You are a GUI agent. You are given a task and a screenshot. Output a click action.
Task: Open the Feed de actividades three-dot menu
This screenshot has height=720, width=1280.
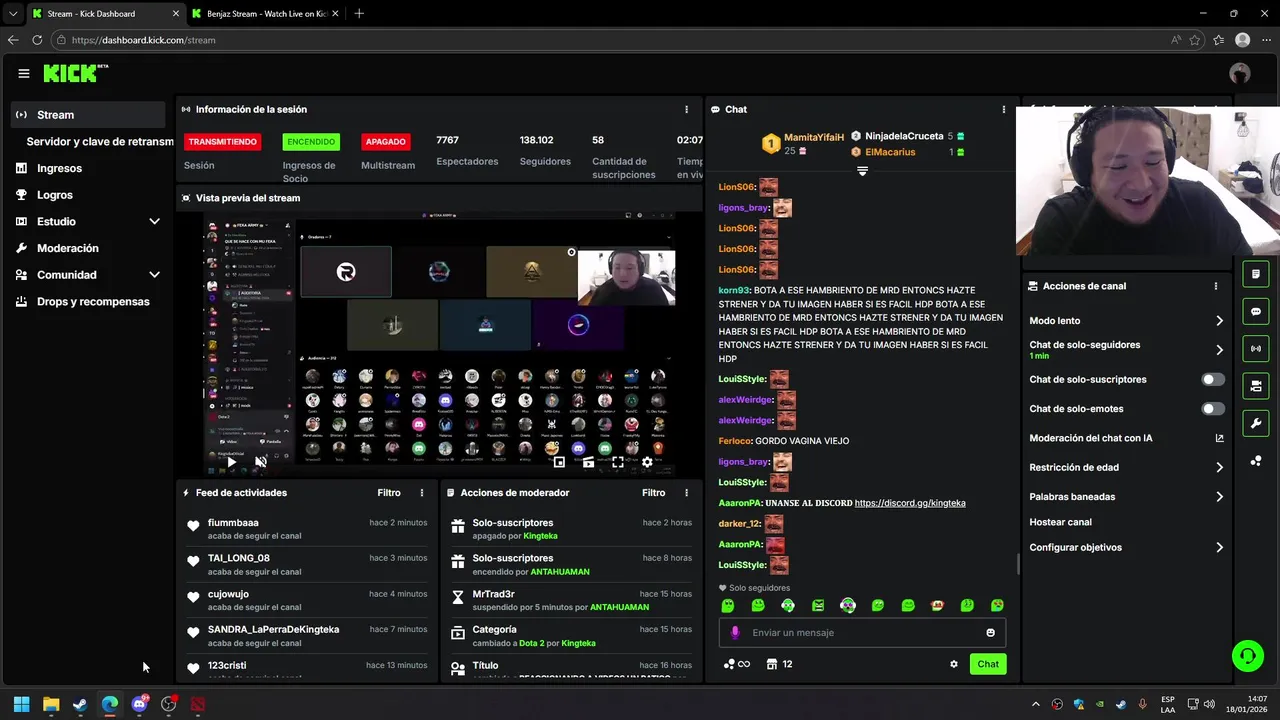click(x=422, y=493)
